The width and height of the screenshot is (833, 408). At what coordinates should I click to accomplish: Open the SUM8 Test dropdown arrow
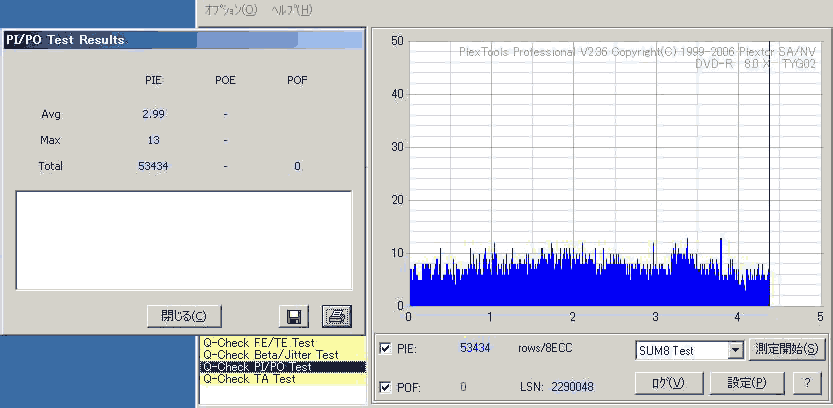coord(735,350)
